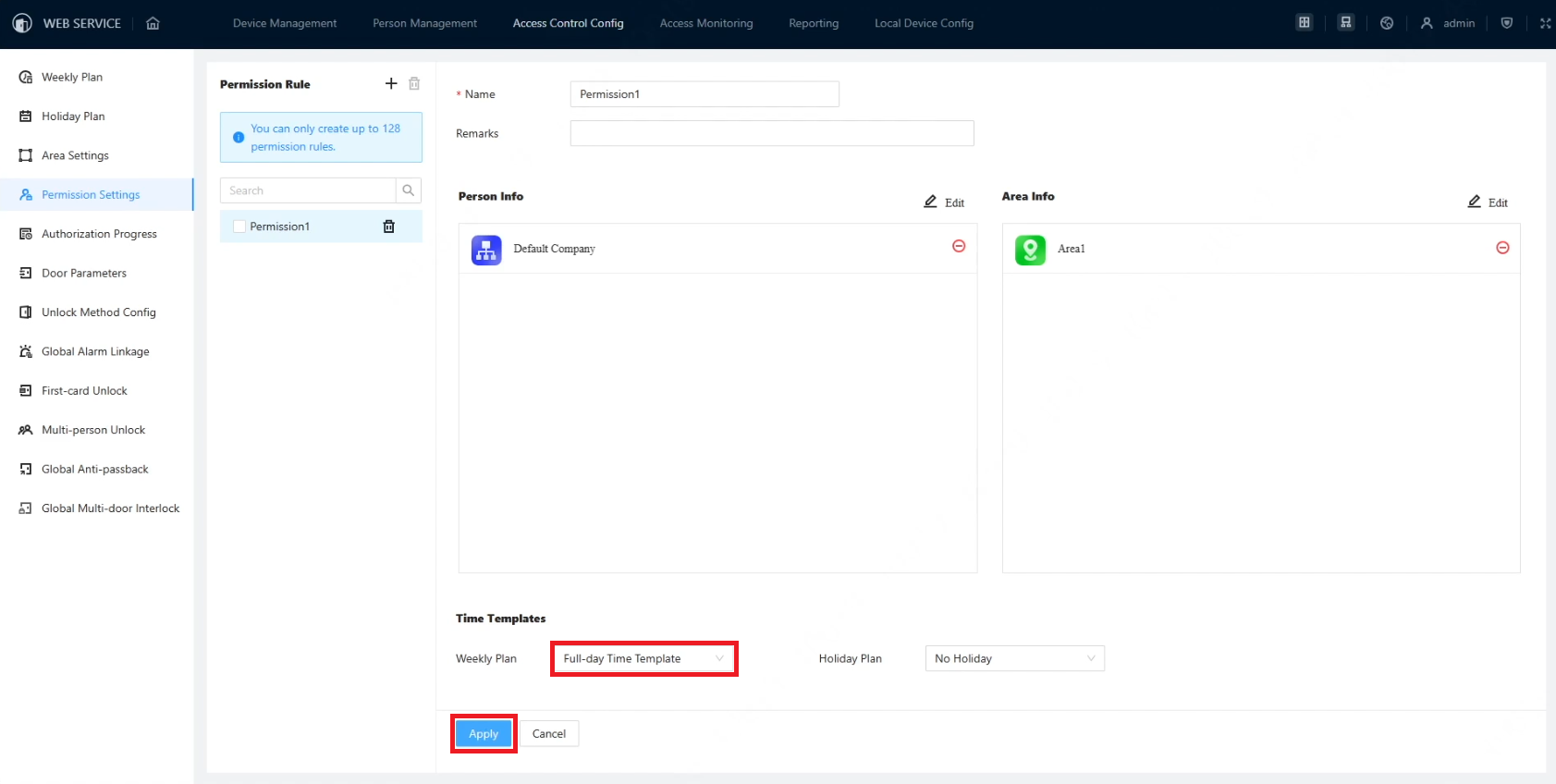
Task: Expand the Weekly Plan template dropdown
Action: coord(643,658)
